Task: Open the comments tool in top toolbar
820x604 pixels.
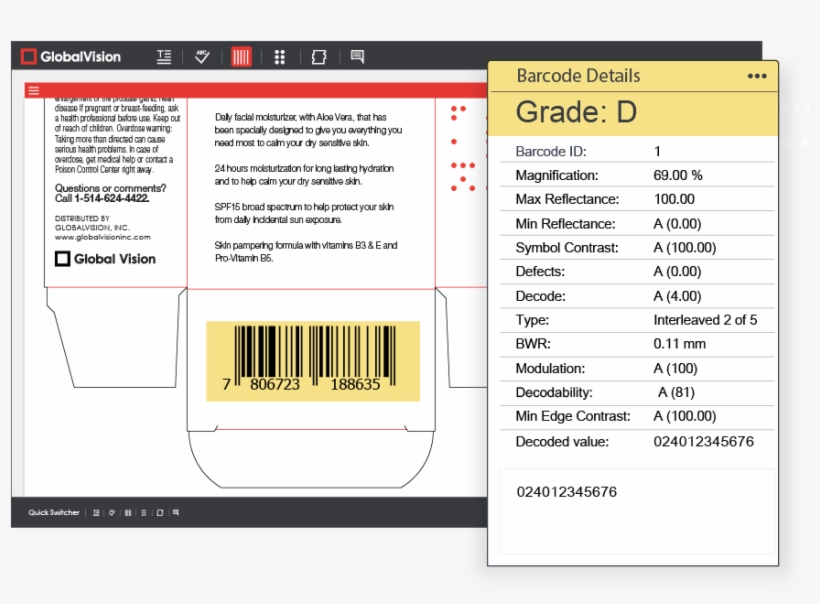Action: click(x=357, y=56)
